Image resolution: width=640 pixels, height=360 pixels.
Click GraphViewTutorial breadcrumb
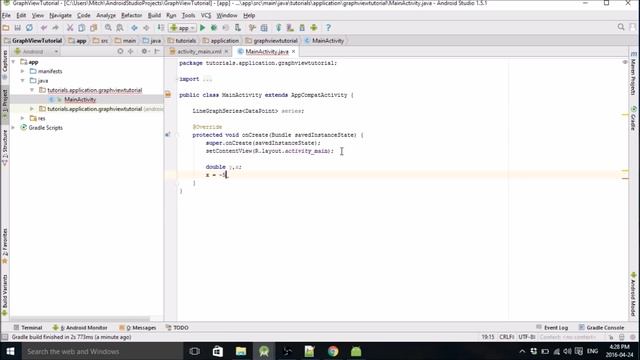pyautogui.click(x=33, y=41)
